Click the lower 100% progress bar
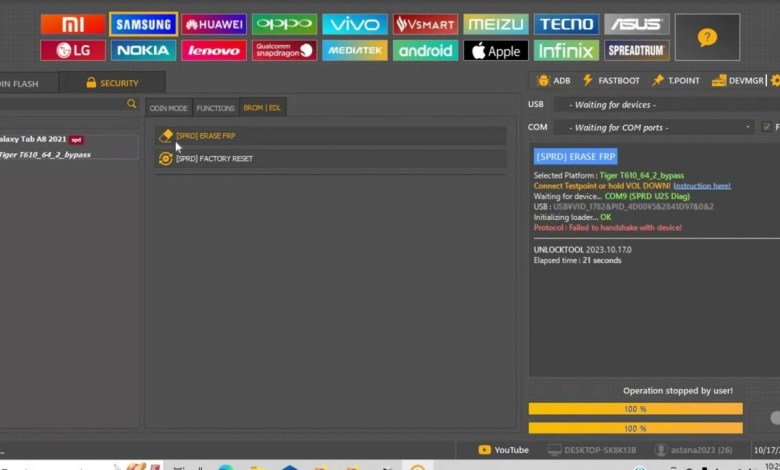Screen dimensions: 780x470 [635, 428]
